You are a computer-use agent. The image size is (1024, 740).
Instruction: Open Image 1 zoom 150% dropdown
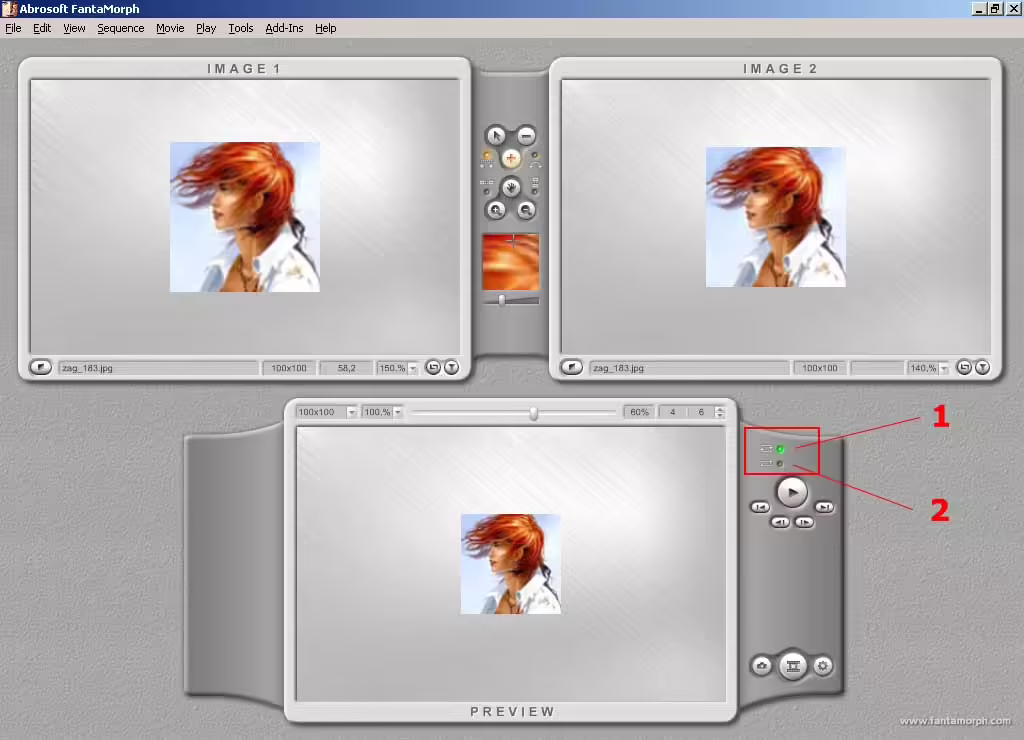(x=413, y=368)
